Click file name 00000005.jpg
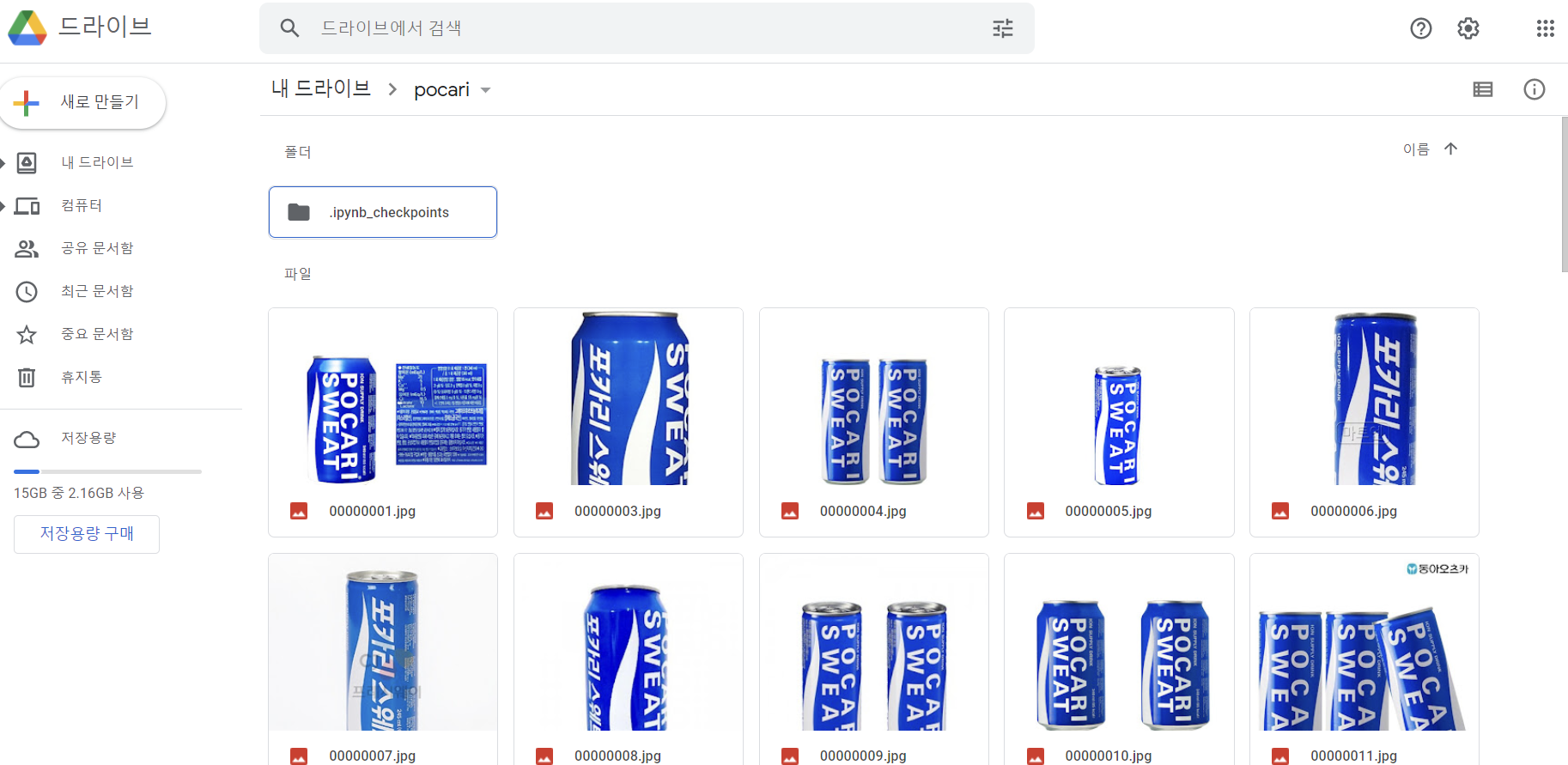1568x765 pixels. [x=1109, y=511]
